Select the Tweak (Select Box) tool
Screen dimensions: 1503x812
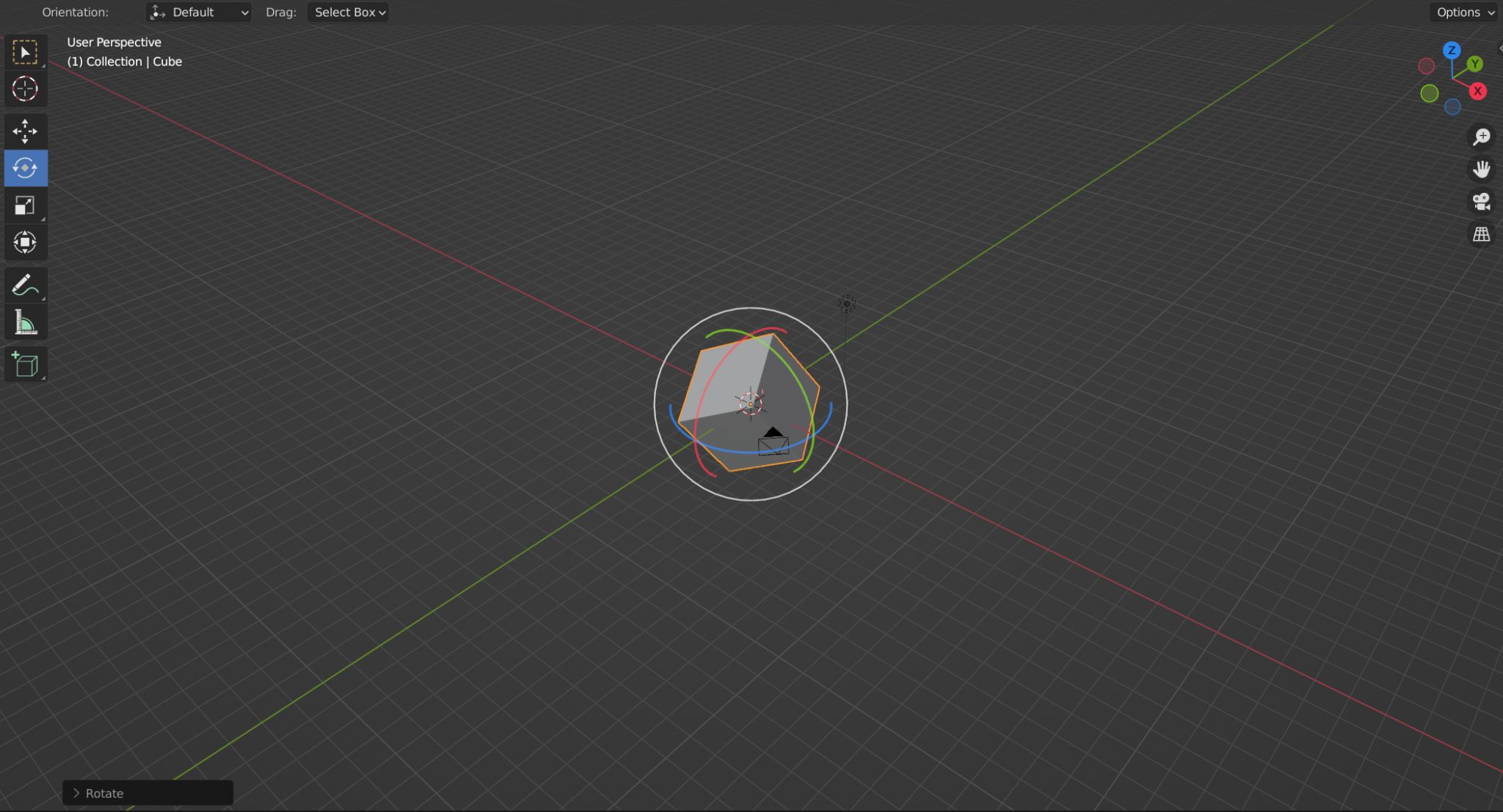tap(26, 51)
